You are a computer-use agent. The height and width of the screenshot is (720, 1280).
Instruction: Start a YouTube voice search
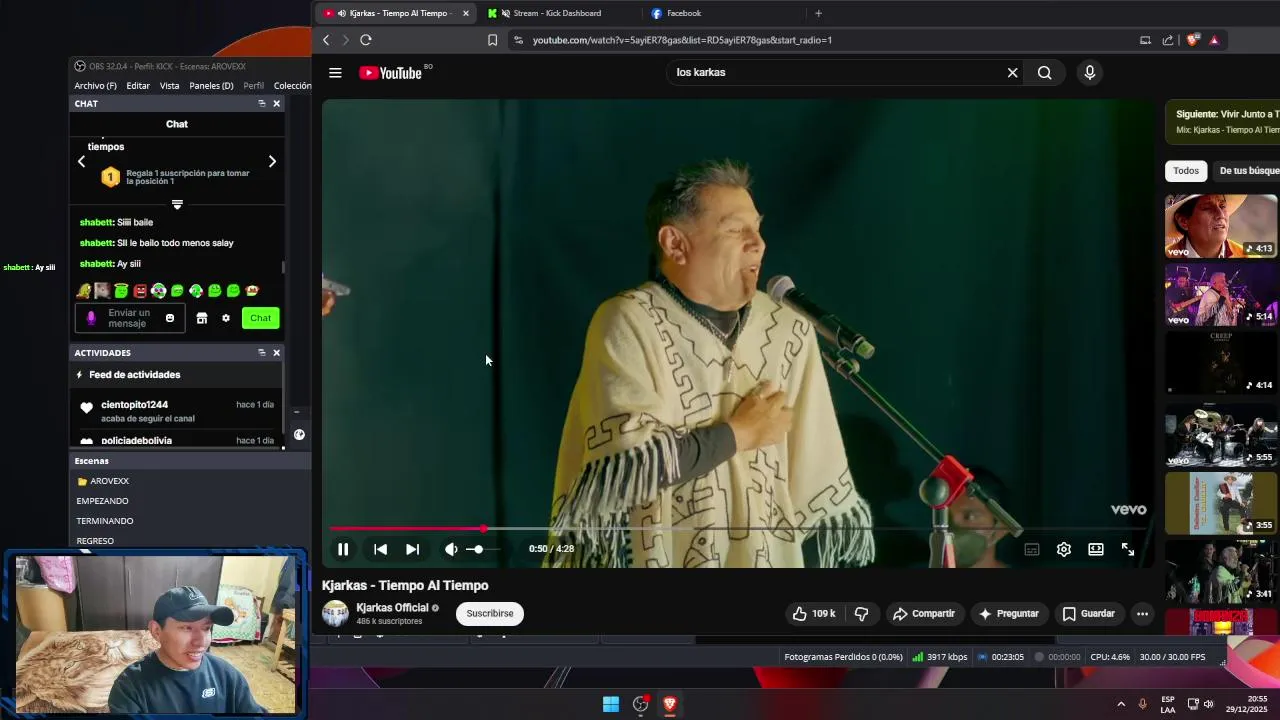coord(1090,72)
